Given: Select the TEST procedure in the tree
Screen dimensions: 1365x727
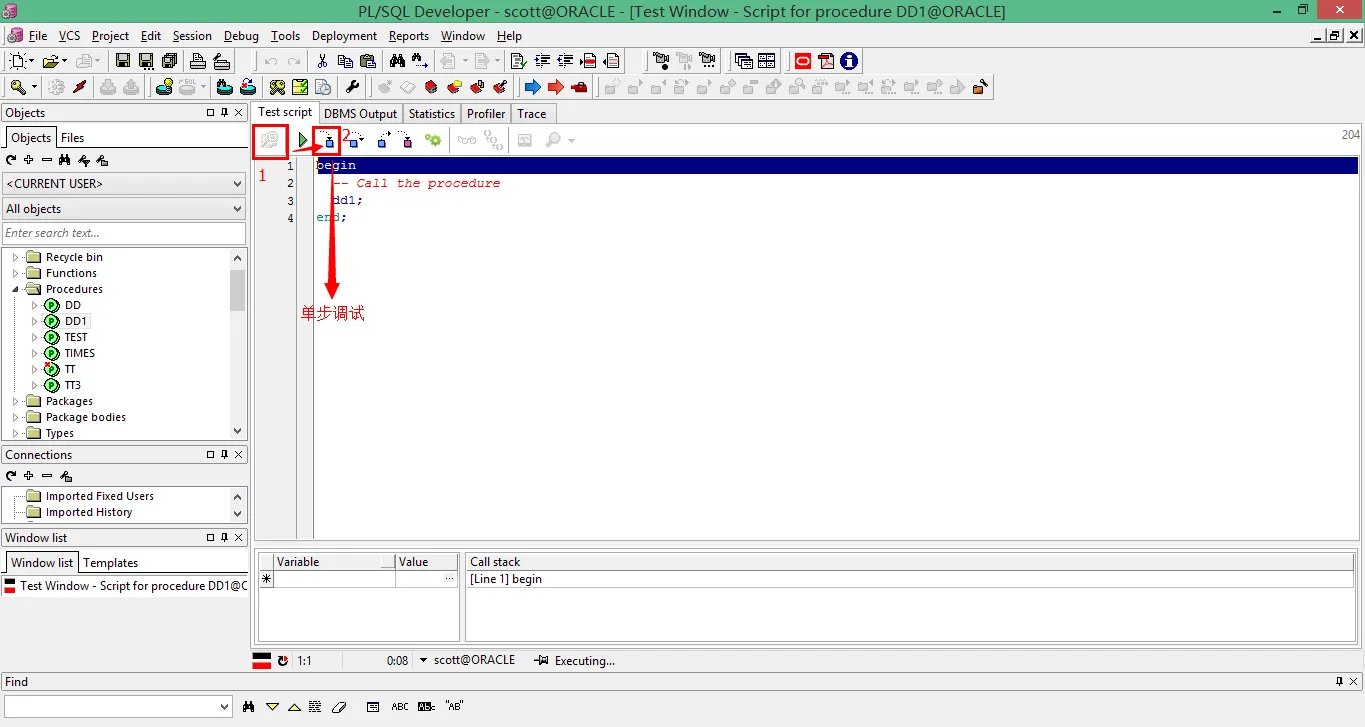Looking at the screenshot, I should pos(76,337).
